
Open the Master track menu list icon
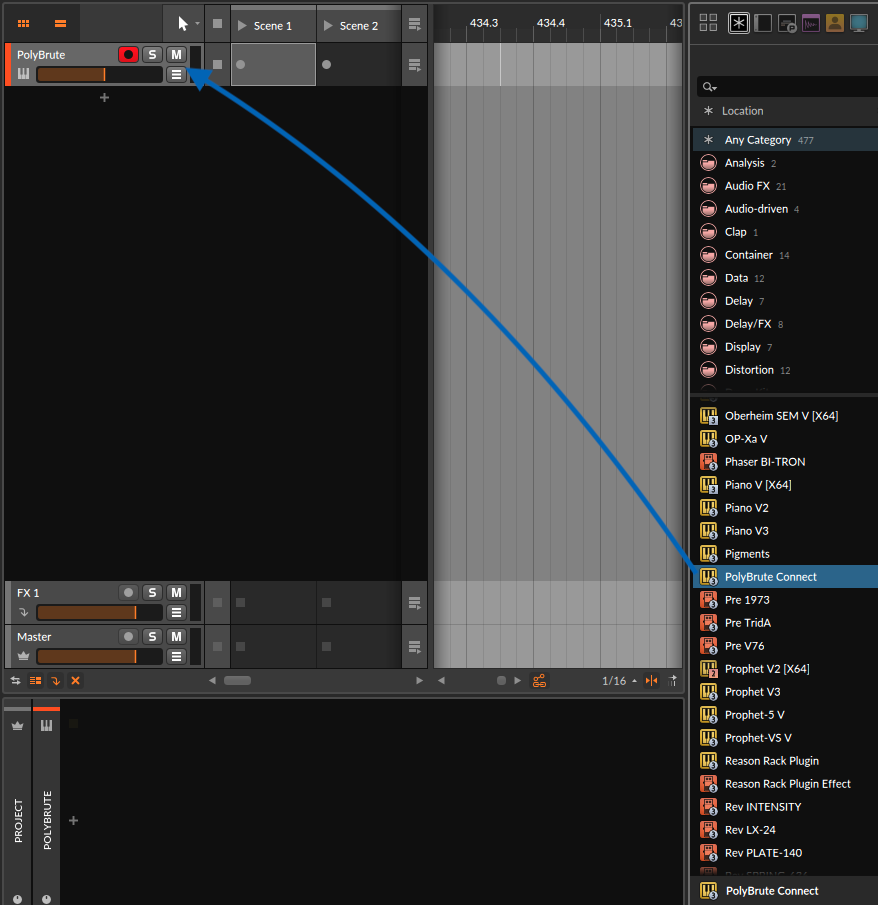click(176, 656)
